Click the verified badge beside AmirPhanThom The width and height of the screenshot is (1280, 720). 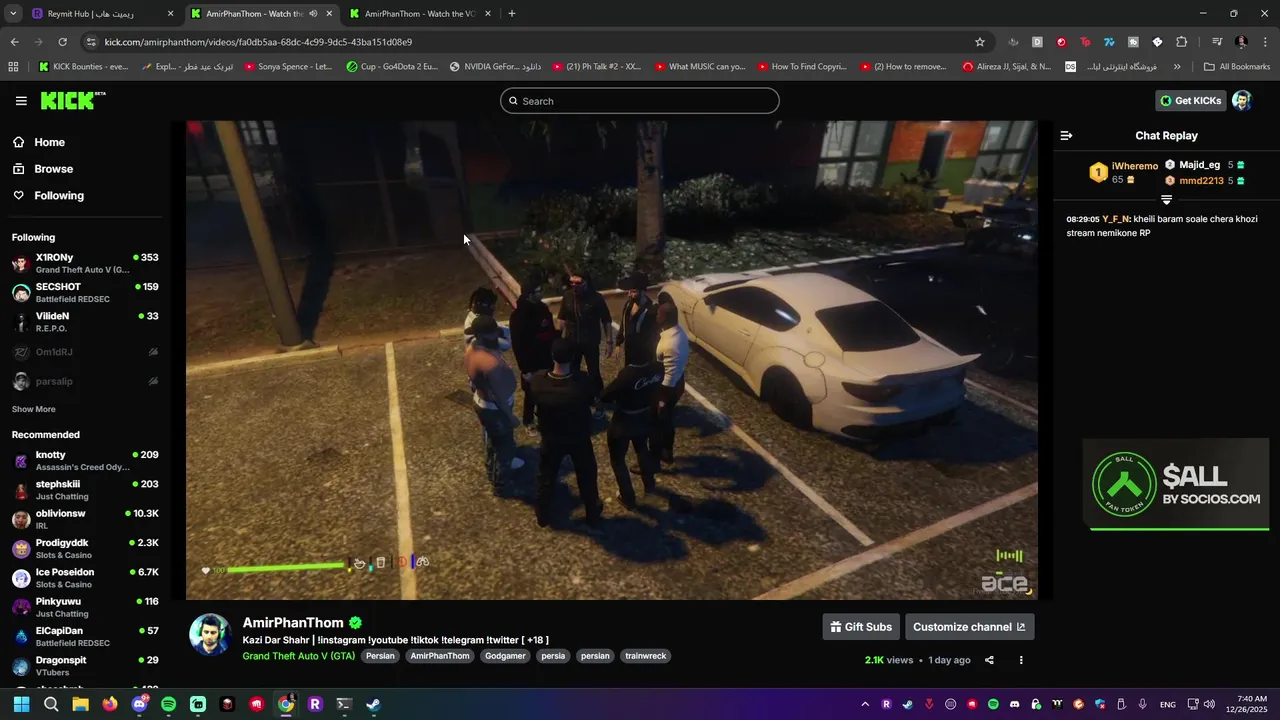tap(355, 623)
